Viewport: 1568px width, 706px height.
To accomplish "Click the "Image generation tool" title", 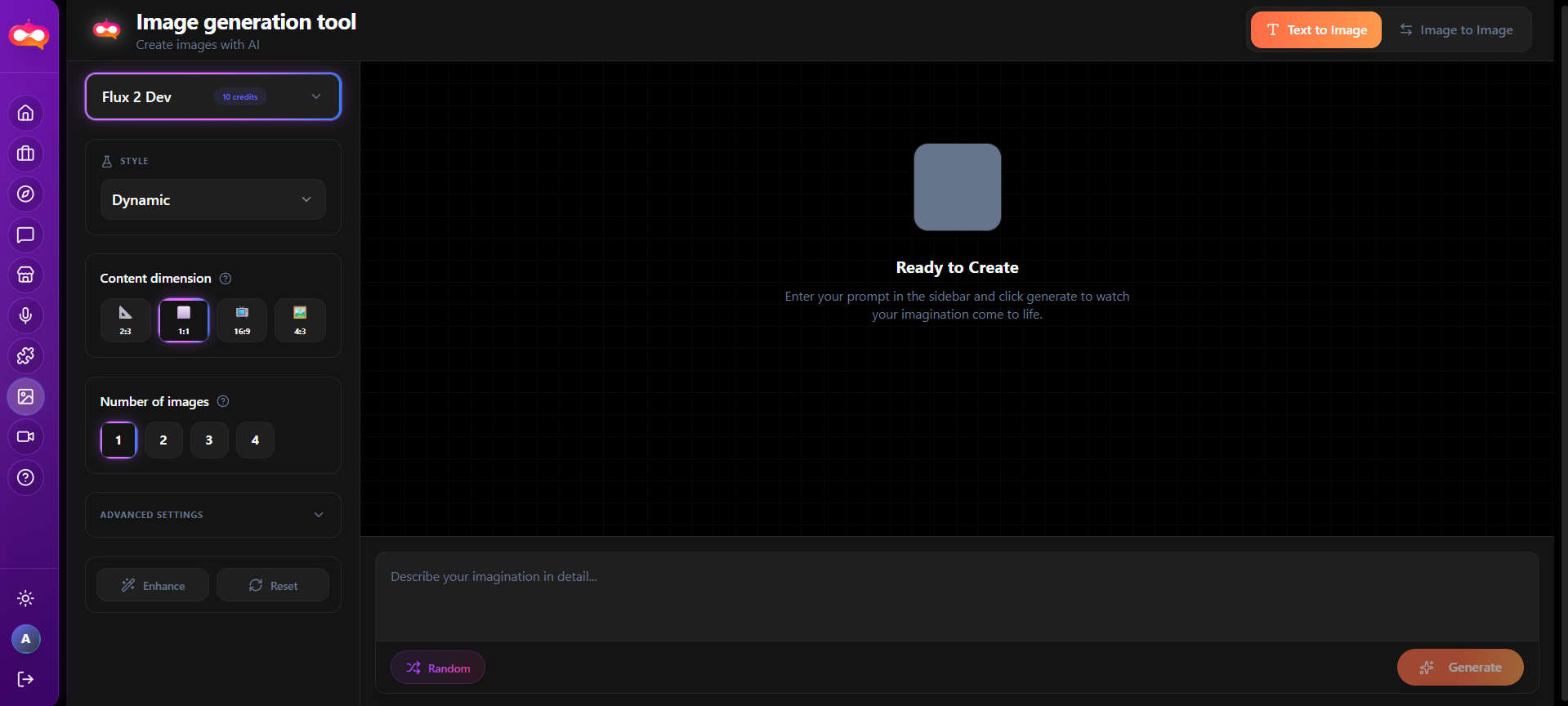I will tap(246, 22).
